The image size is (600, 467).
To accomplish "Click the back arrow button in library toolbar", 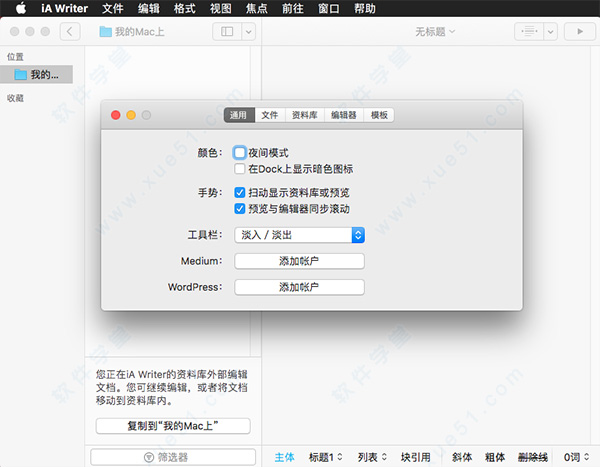I will (70, 31).
